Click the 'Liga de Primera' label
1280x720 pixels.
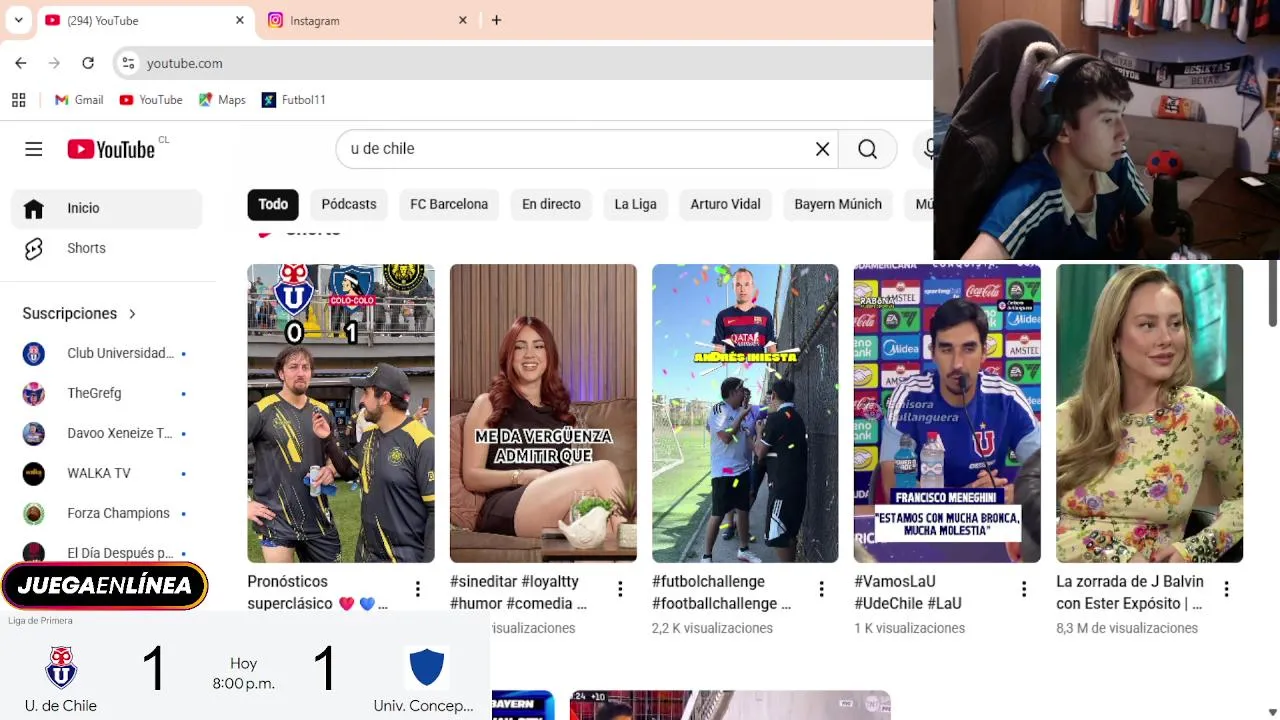(40, 621)
